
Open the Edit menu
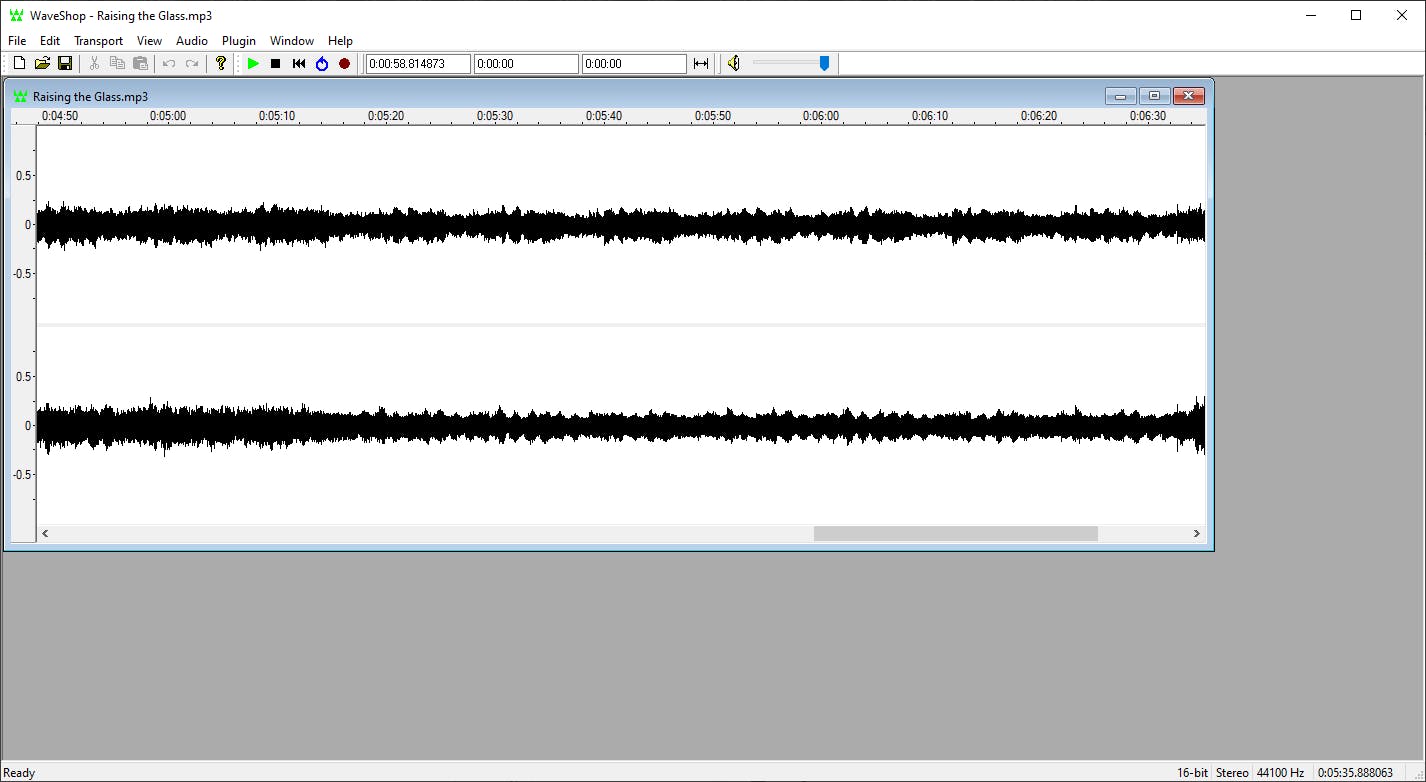(x=50, y=41)
